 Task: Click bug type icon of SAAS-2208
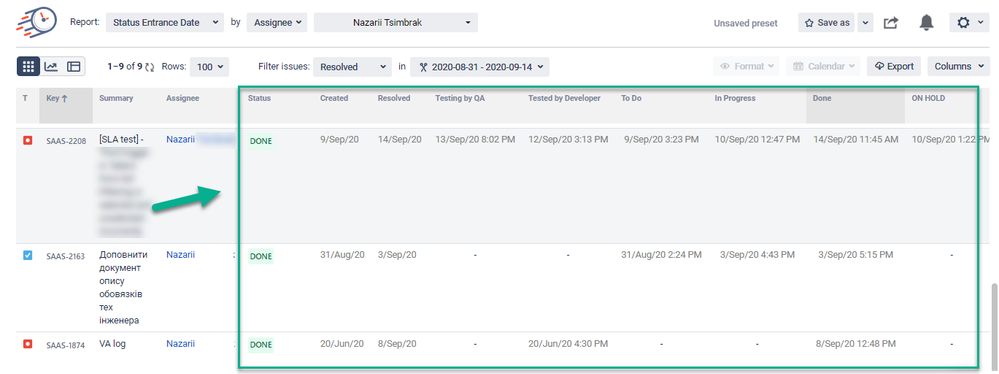click(27, 140)
